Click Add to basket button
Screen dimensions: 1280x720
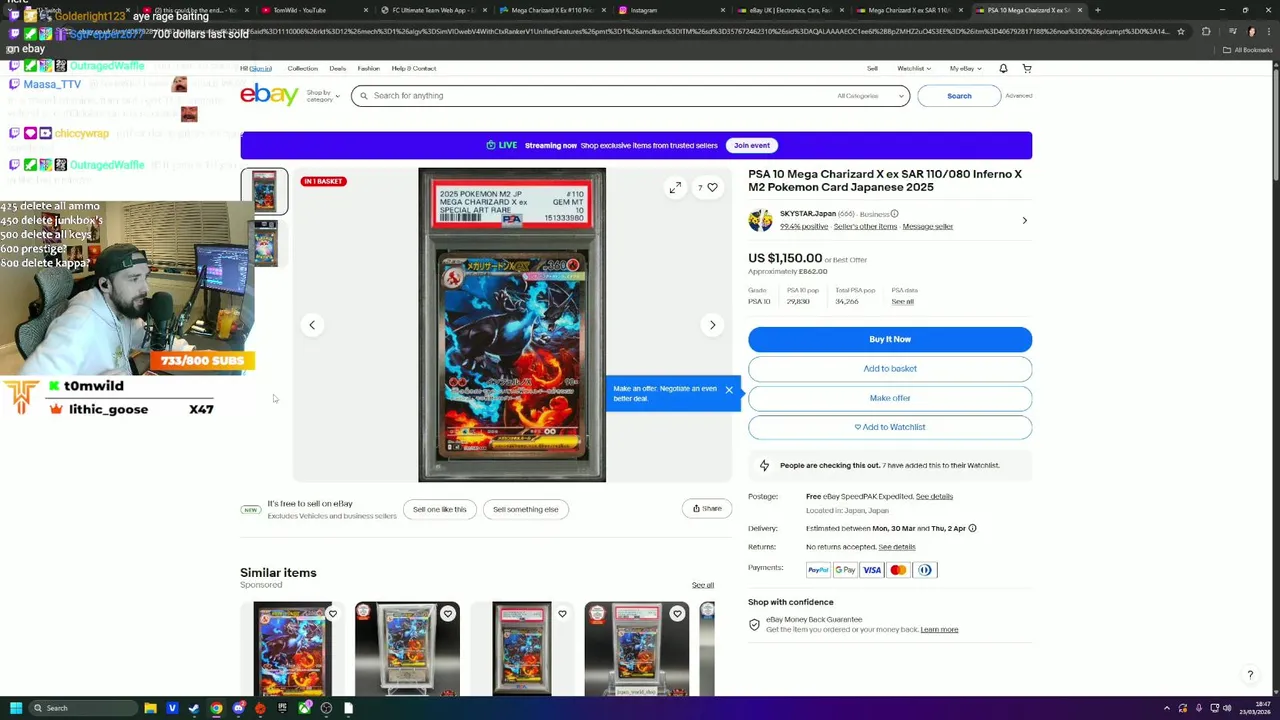[x=890, y=369]
